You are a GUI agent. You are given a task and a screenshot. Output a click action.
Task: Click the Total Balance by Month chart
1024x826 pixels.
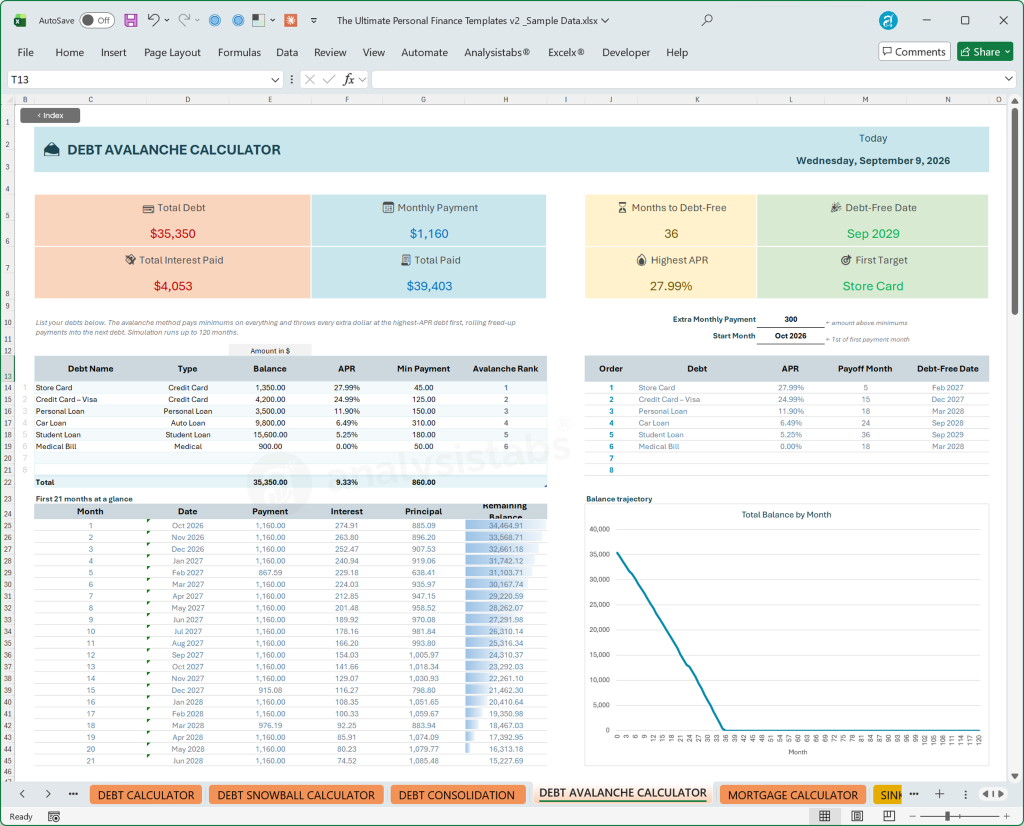click(x=786, y=633)
